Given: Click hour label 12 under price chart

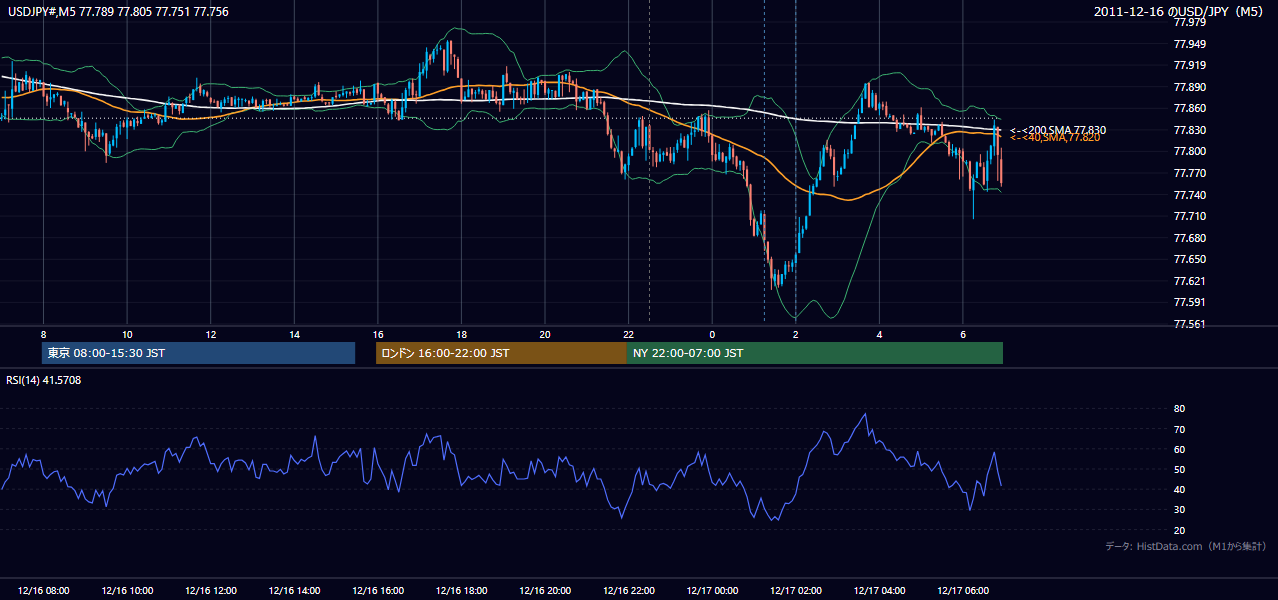Looking at the screenshot, I should tap(211, 334).
